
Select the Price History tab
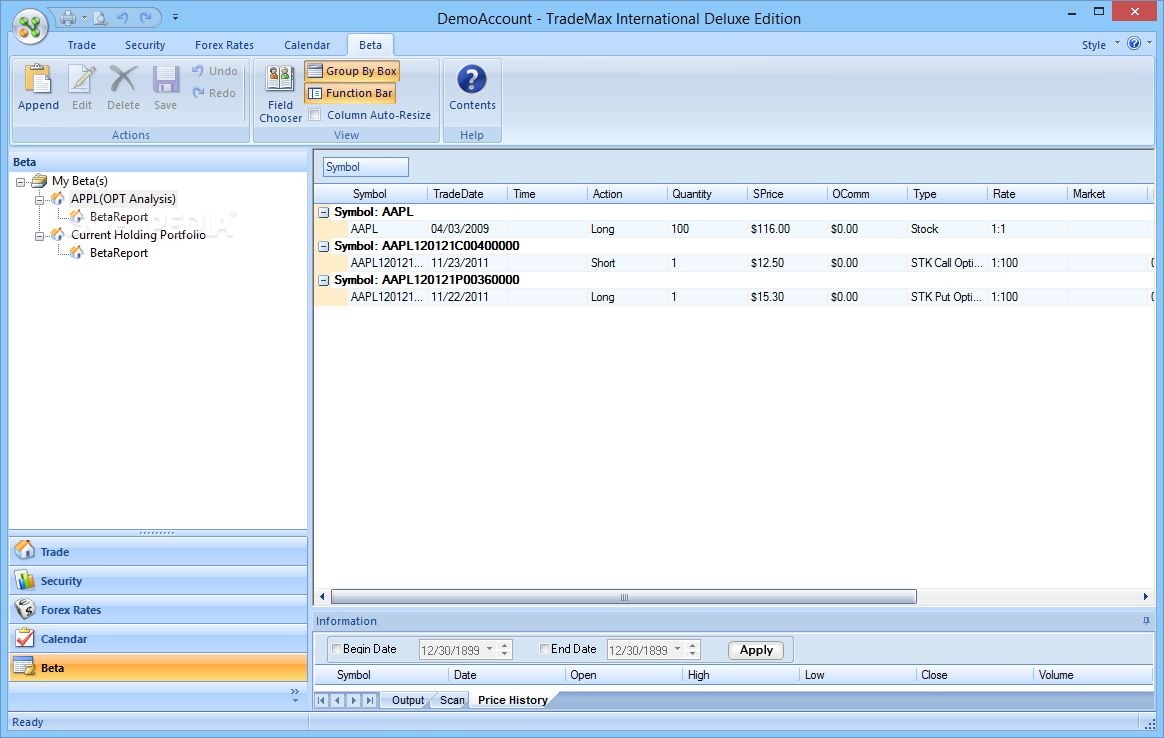click(512, 700)
